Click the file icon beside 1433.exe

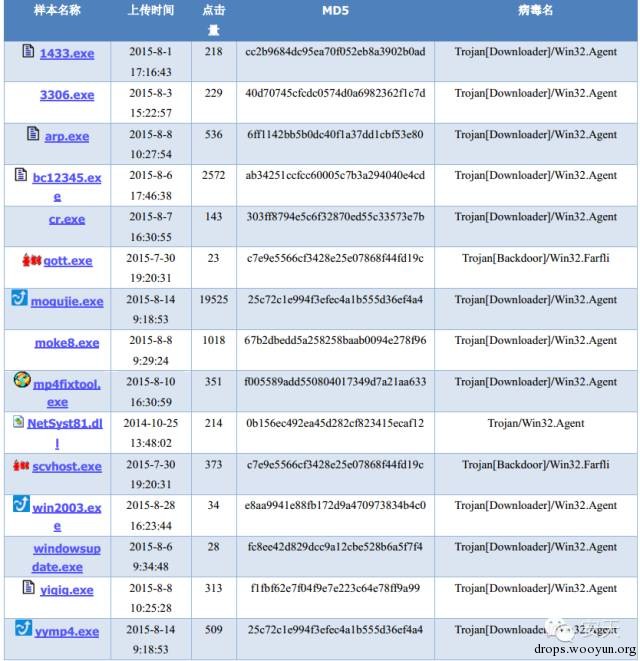tap(28, 50)
